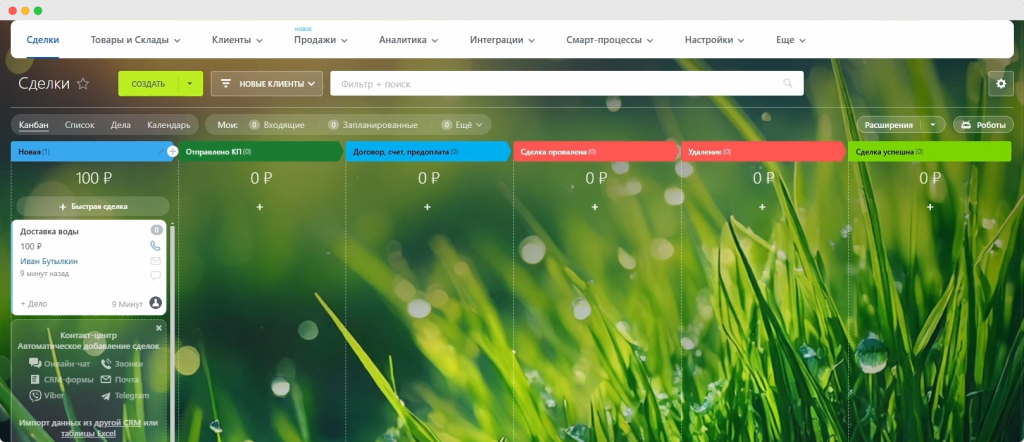
Task: Select the Удаление stage header
Action: point(762,151)
